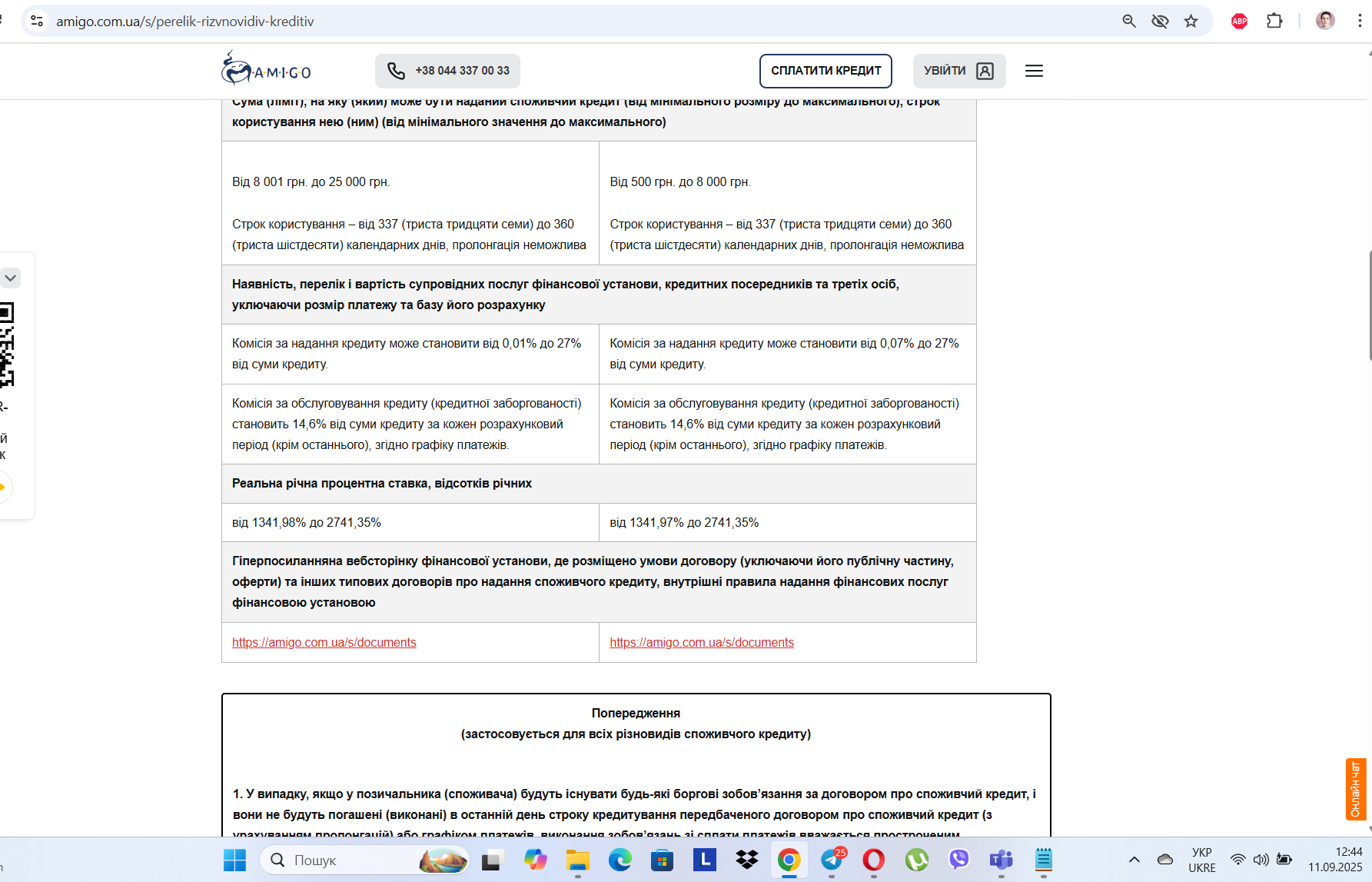Open the blue L app on the taskbar

(x=704, y=860)
